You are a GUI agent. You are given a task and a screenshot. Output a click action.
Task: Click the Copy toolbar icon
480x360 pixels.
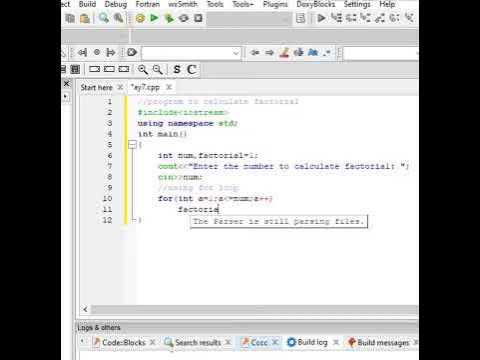tap(70, 18)
